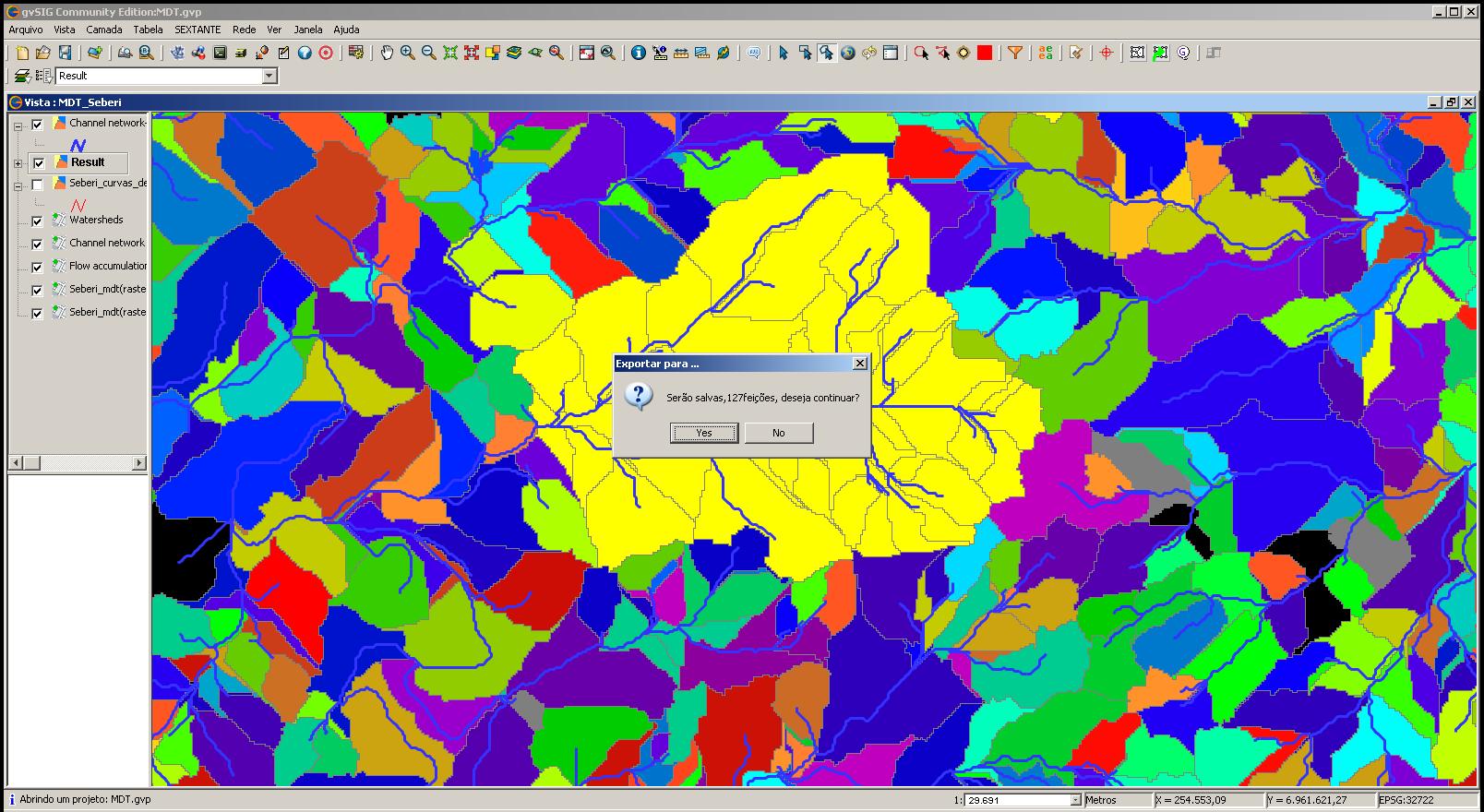Click No in the export dialog
This screenshot has height=812, width=1484.
coord(779,433)
